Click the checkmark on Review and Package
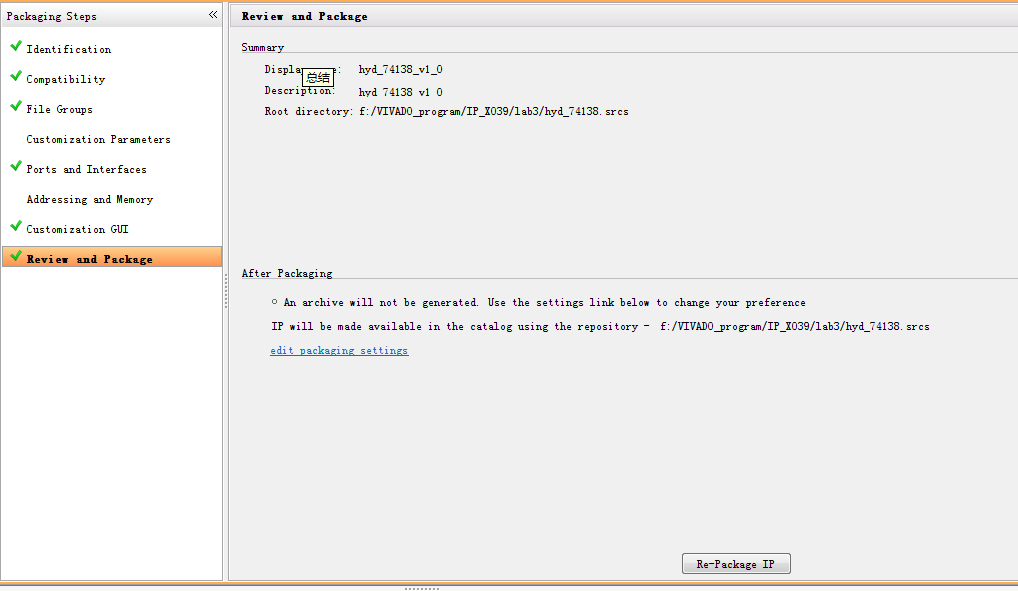This screenshot has width=1018, height=591. coord(15,257)
